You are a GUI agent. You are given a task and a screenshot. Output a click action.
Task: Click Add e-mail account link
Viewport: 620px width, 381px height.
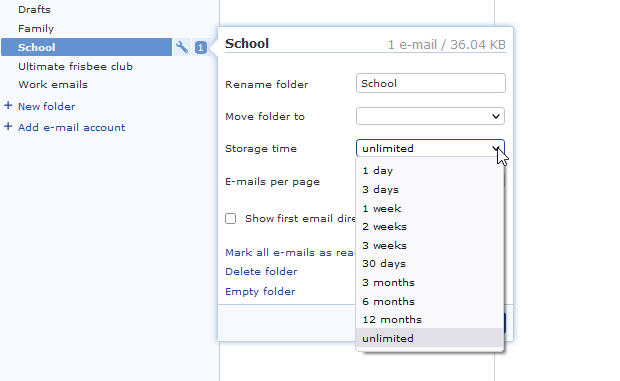pyautogui.click(x=72, y=127)
